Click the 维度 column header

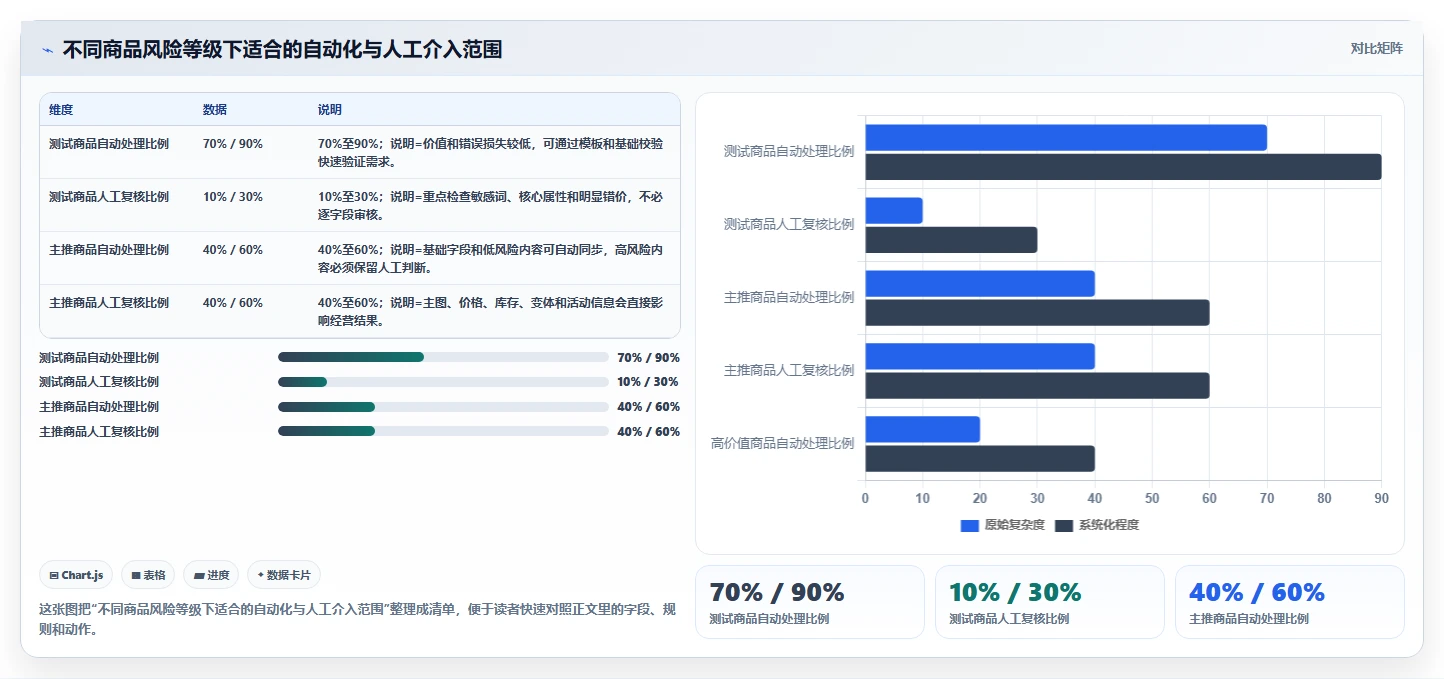click(61, 110)
